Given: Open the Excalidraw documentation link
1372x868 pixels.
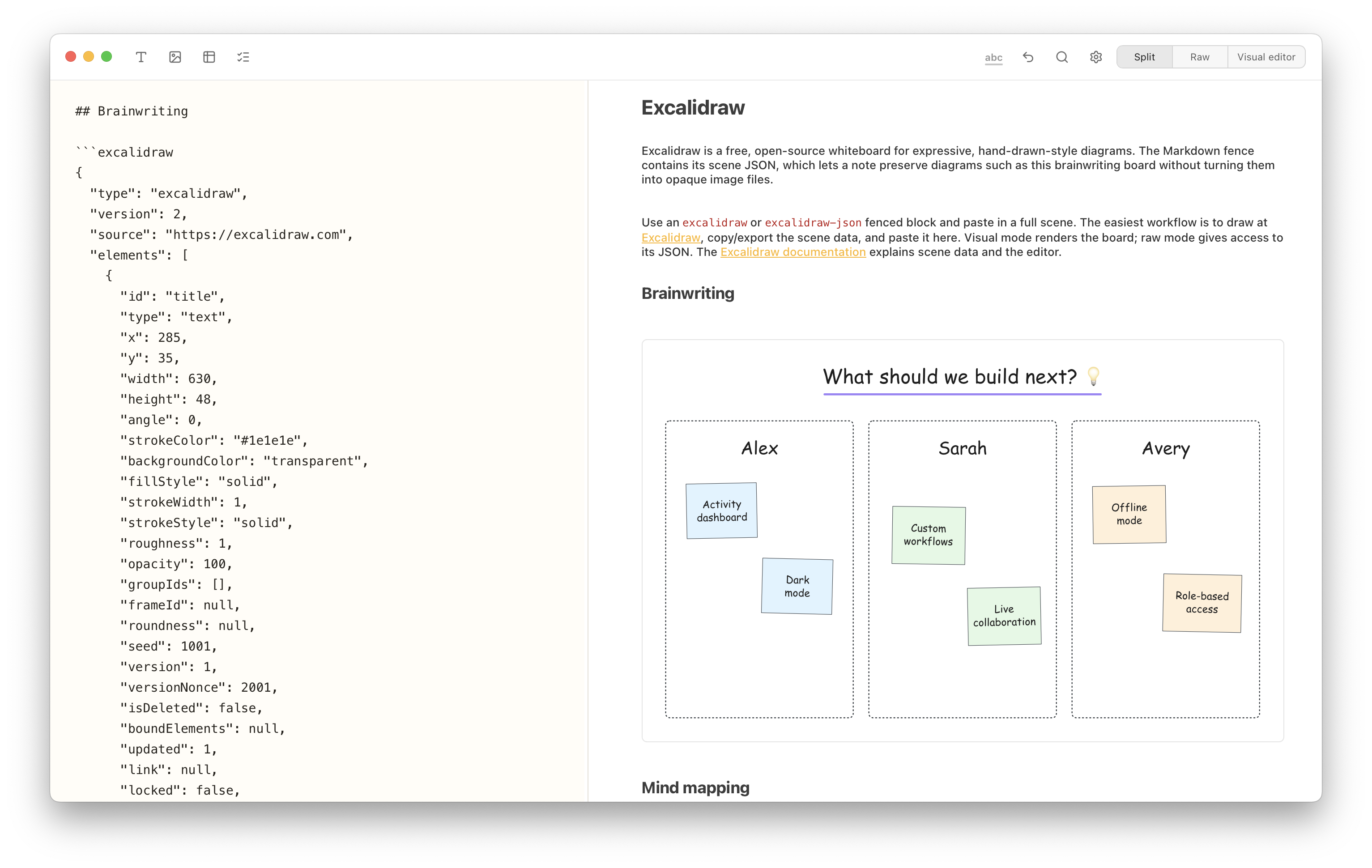Looking at the screenshot, I should point(793,252).
